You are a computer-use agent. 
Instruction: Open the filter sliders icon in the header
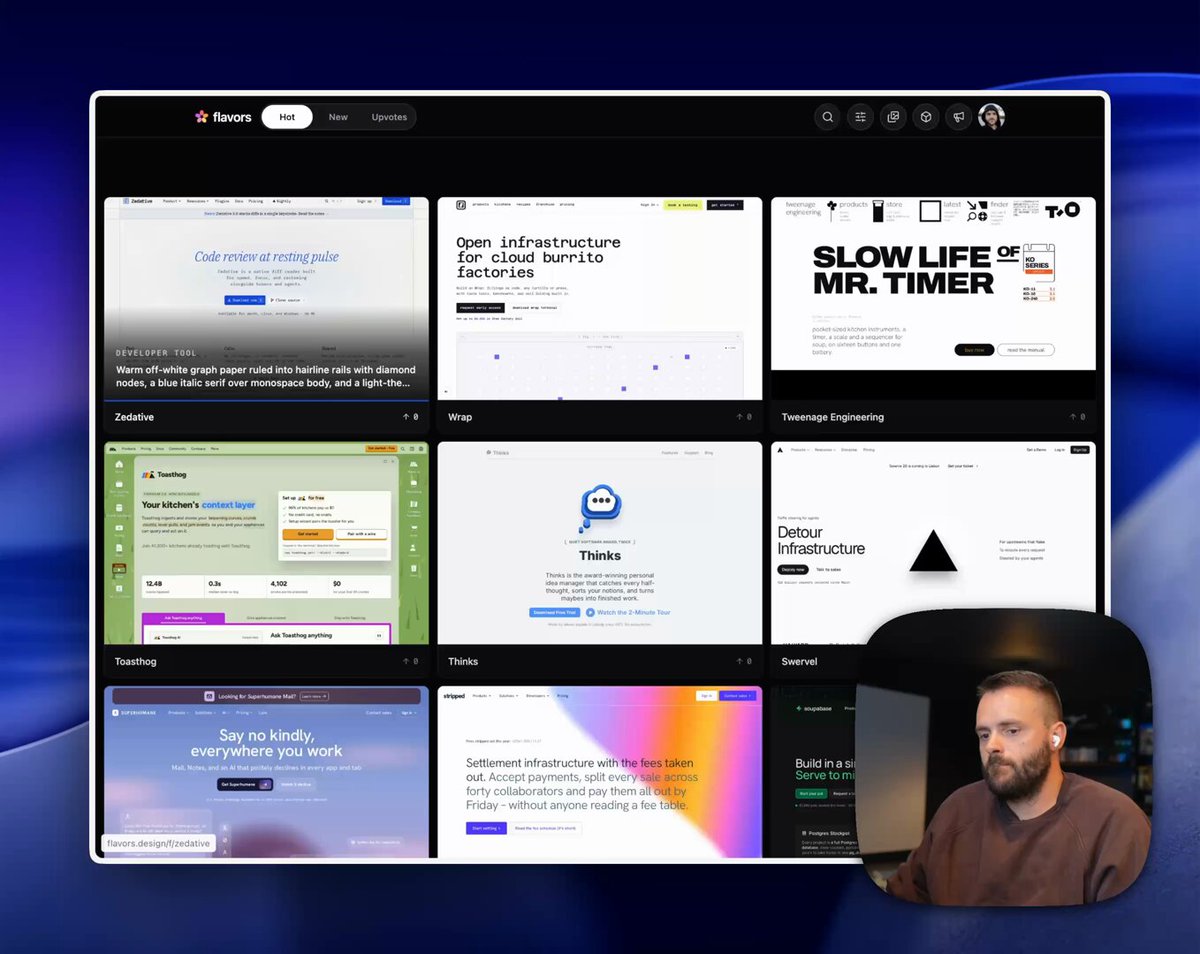click(x=860, y=117)
